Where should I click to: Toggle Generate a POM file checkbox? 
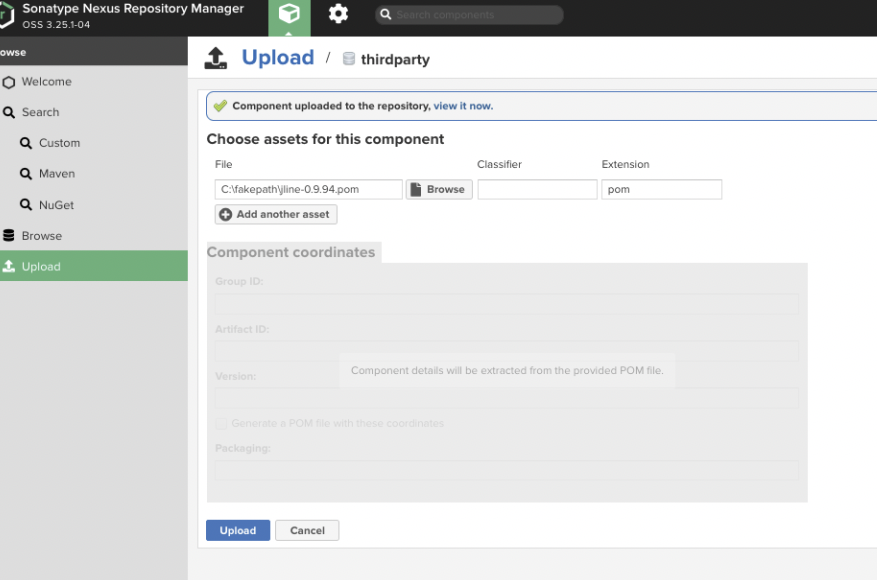(x=221, y=423)
